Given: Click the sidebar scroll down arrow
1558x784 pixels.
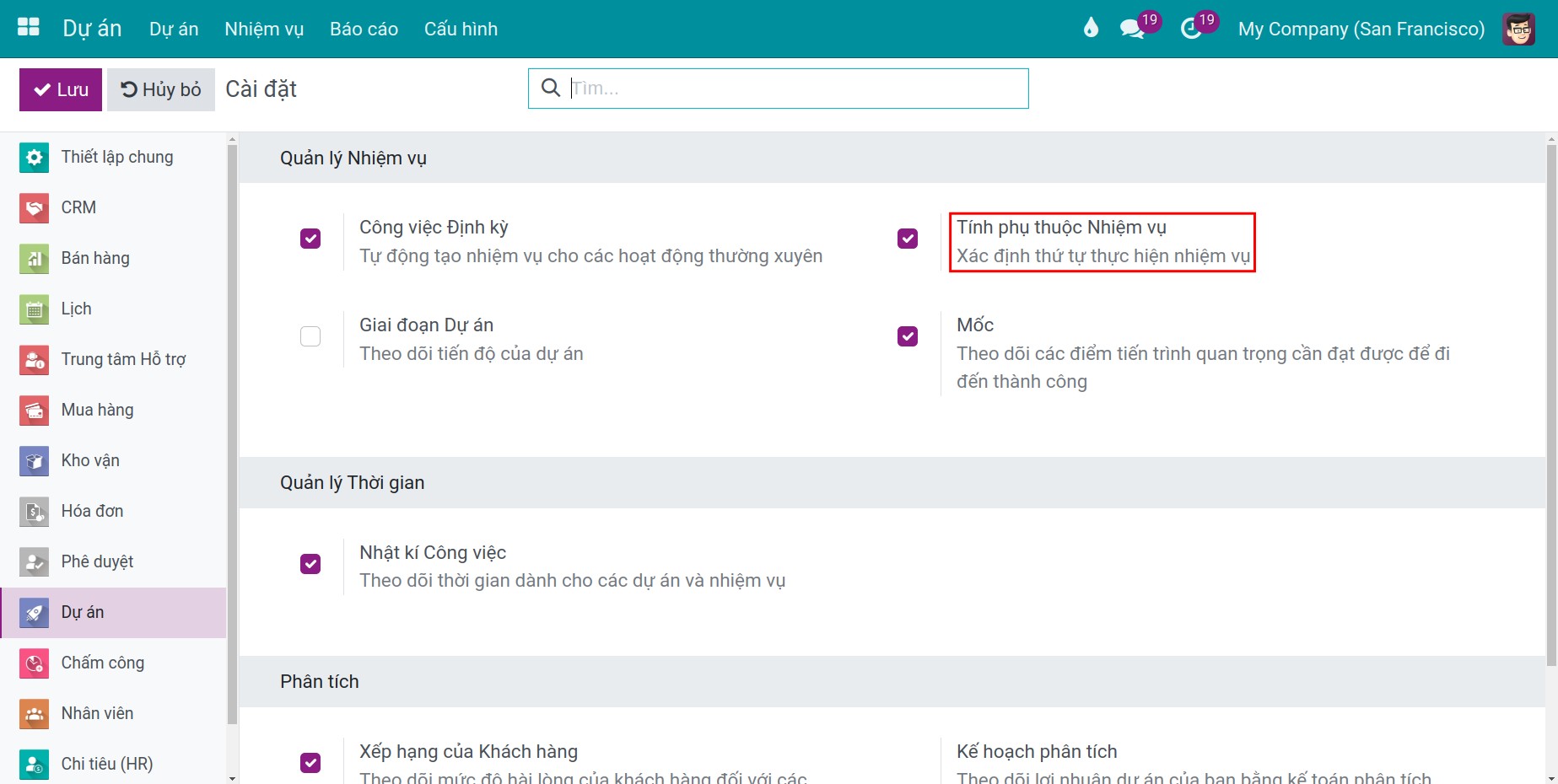Looking at the screenshot, I should click(233, 777).
